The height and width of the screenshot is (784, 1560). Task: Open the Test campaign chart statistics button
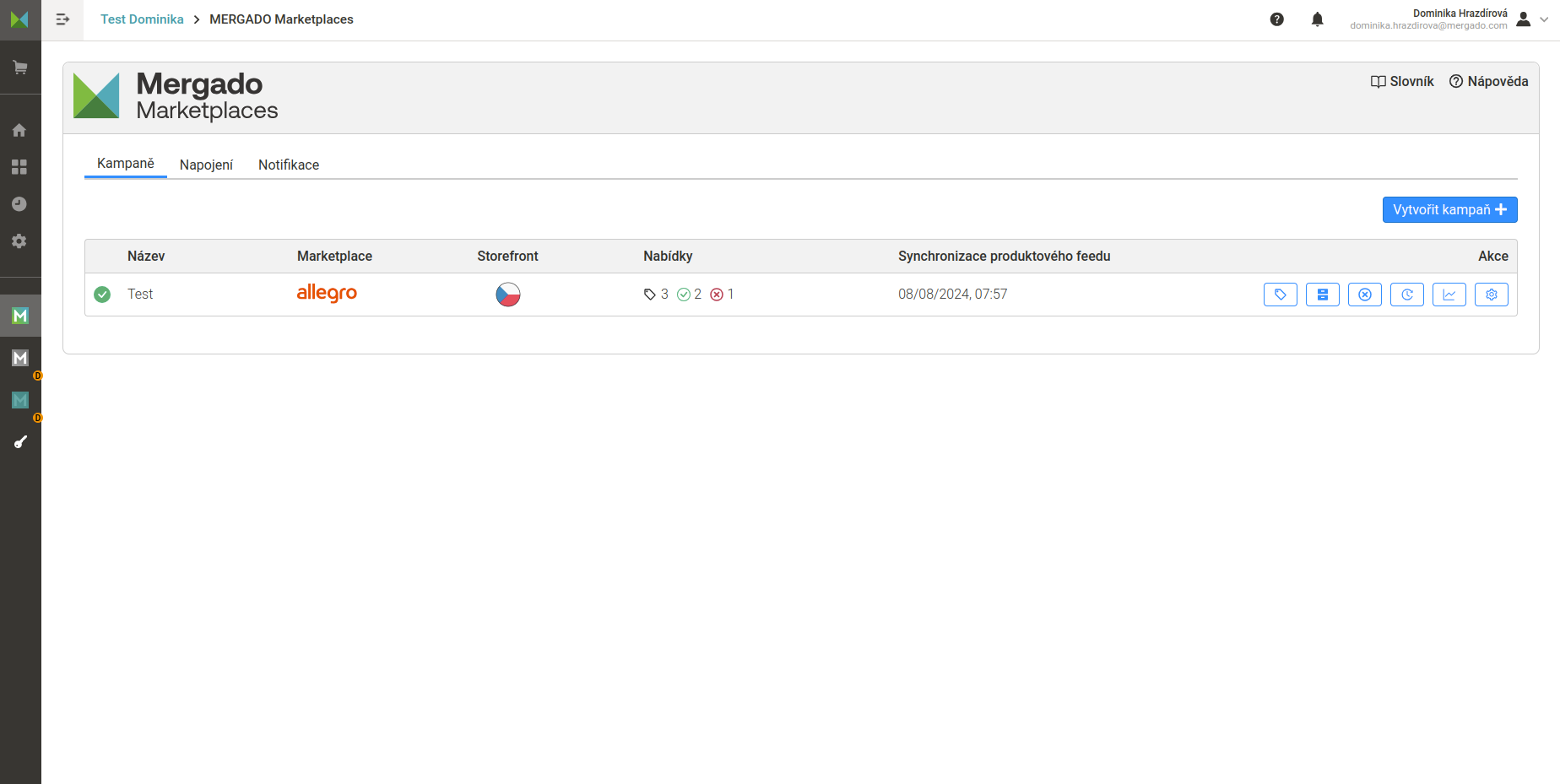[1449, 295]
